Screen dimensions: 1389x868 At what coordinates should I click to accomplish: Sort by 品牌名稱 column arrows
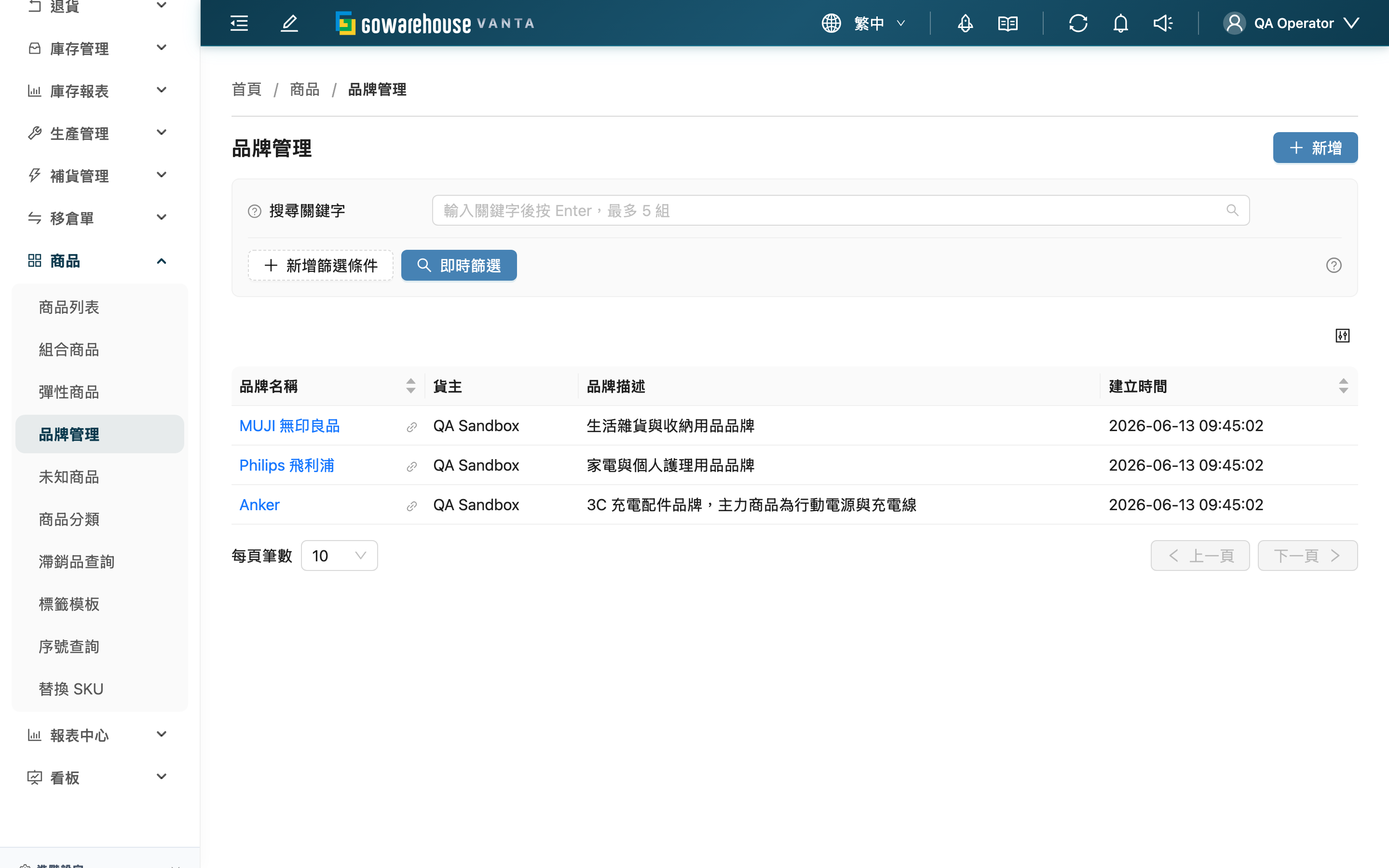coord(410,386)
